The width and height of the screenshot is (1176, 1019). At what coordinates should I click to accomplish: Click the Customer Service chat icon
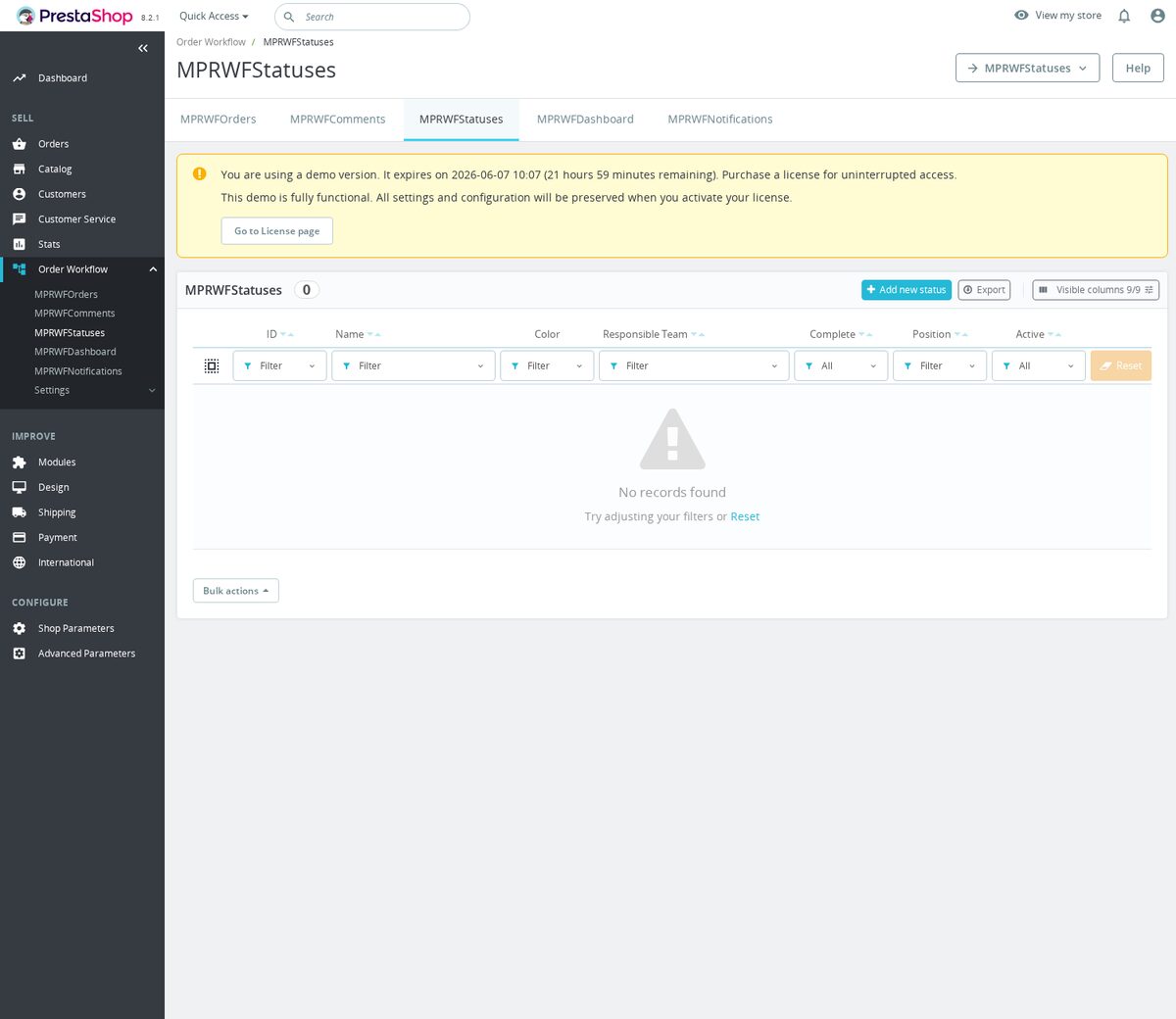click(x=19, y=219)
